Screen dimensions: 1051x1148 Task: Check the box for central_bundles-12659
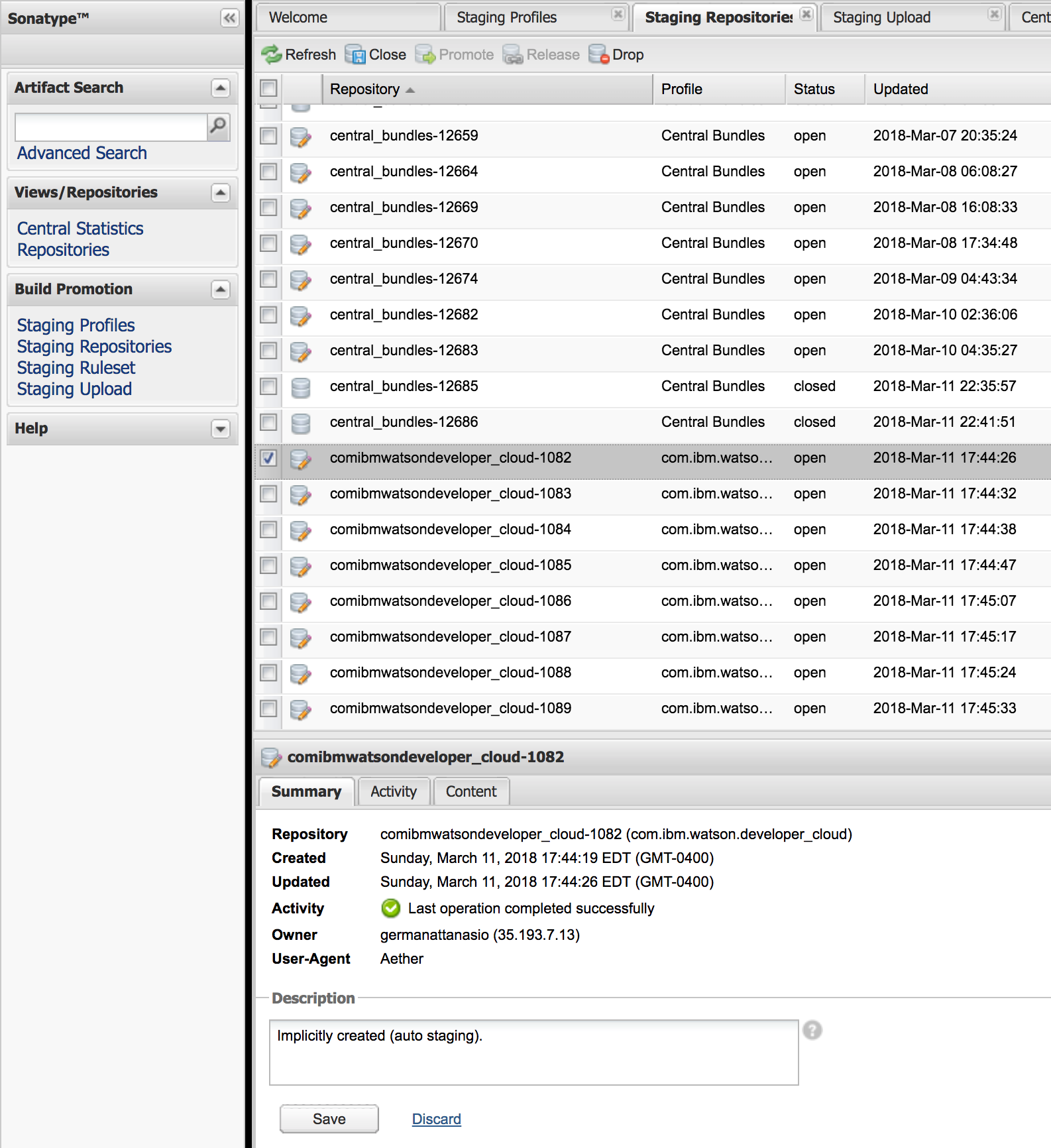[268, 136]
